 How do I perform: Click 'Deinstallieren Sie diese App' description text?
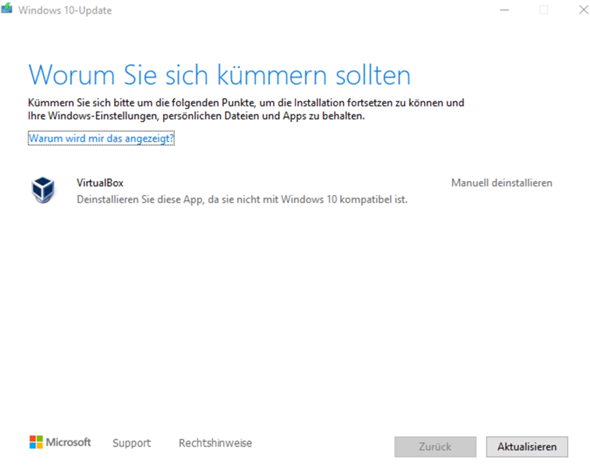click(x=242, y=199)
